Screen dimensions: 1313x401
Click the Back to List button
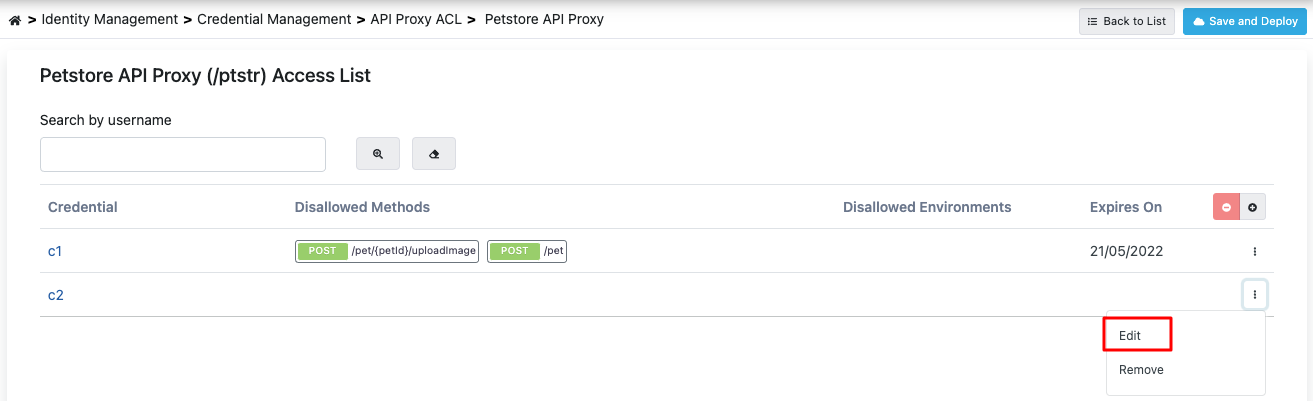point(1126,21)
